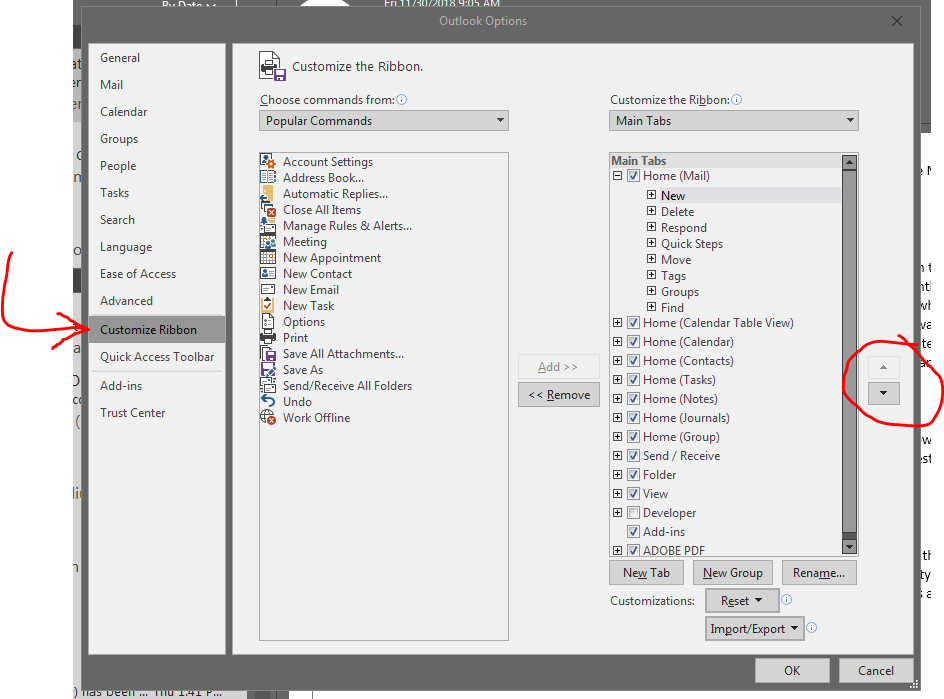The image size is (944, 699).
Task: Click the Undo arrow icon
Action: tap(268, 401)
